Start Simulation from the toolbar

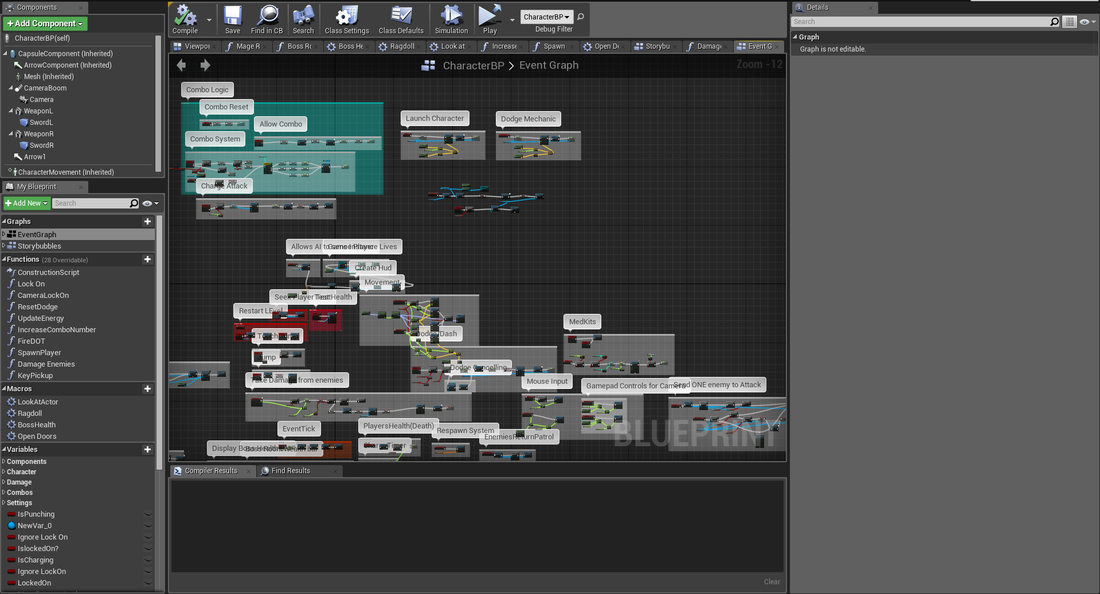click(451, 16)
